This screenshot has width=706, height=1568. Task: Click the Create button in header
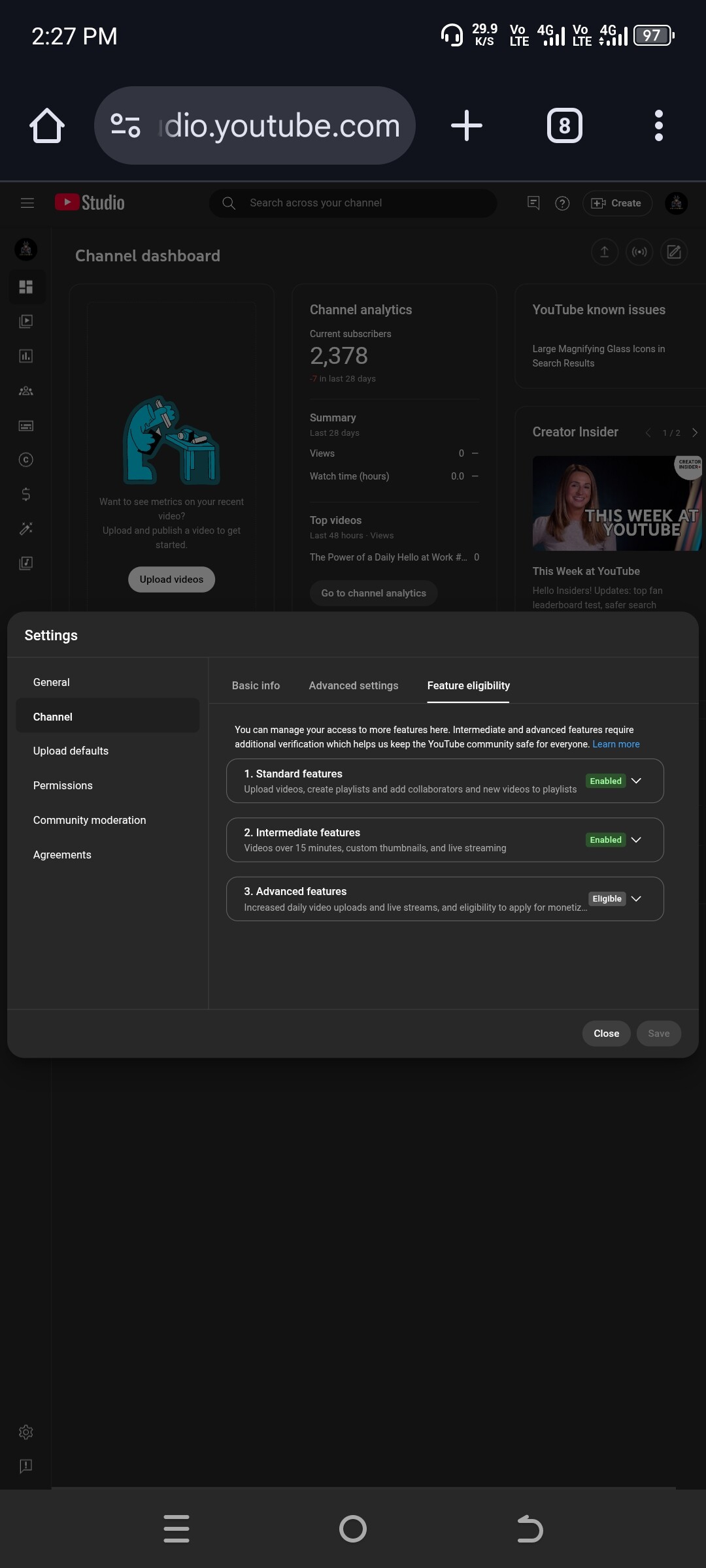click(x=617, y=203)
